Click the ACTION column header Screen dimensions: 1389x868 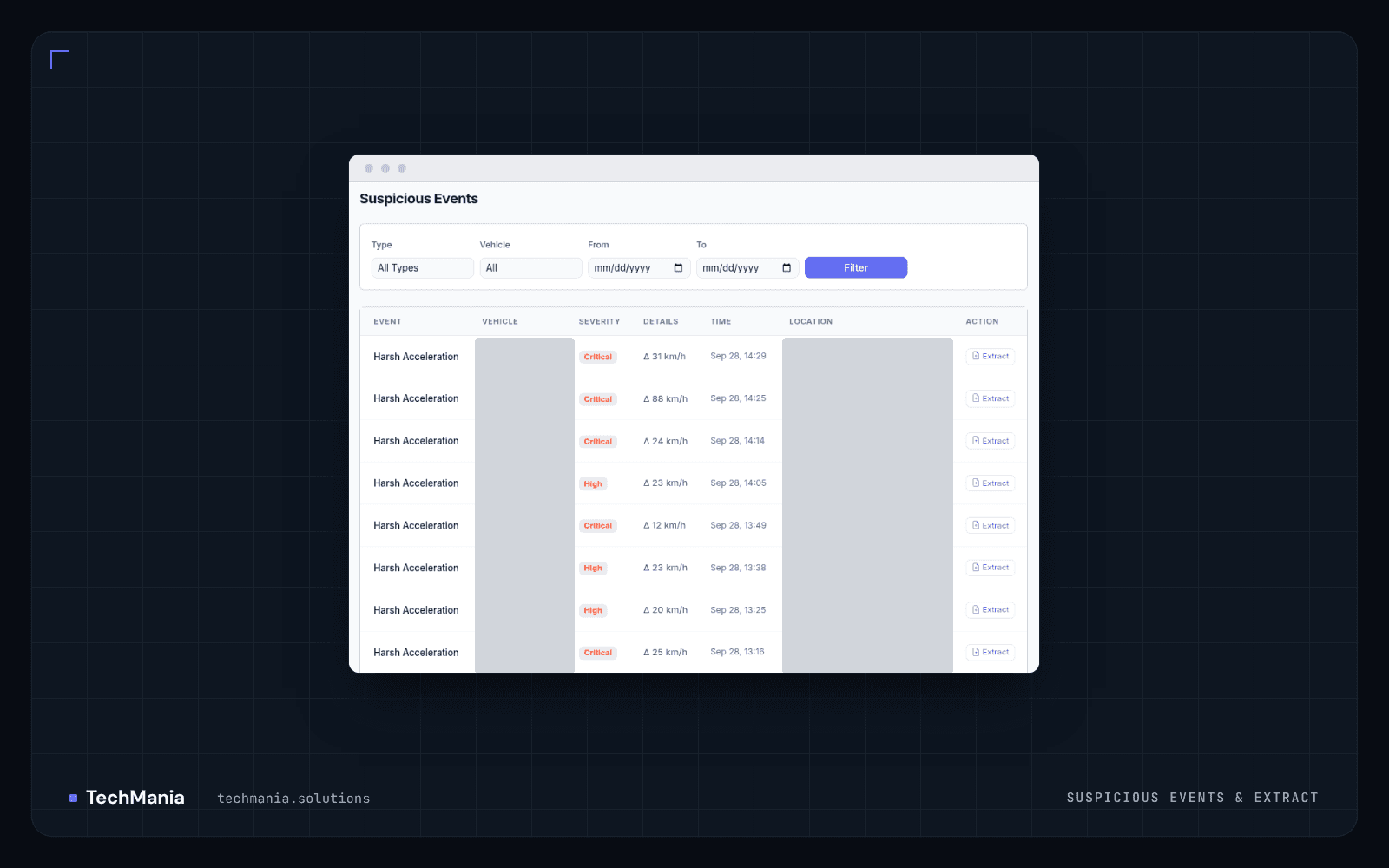pos(982,321)
